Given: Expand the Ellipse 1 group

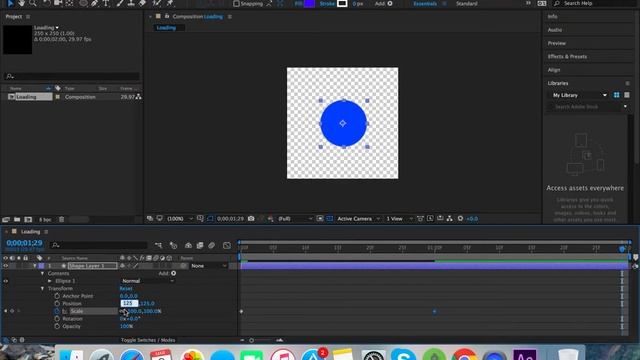Looking at the screenshot, I should coord(50,281).
